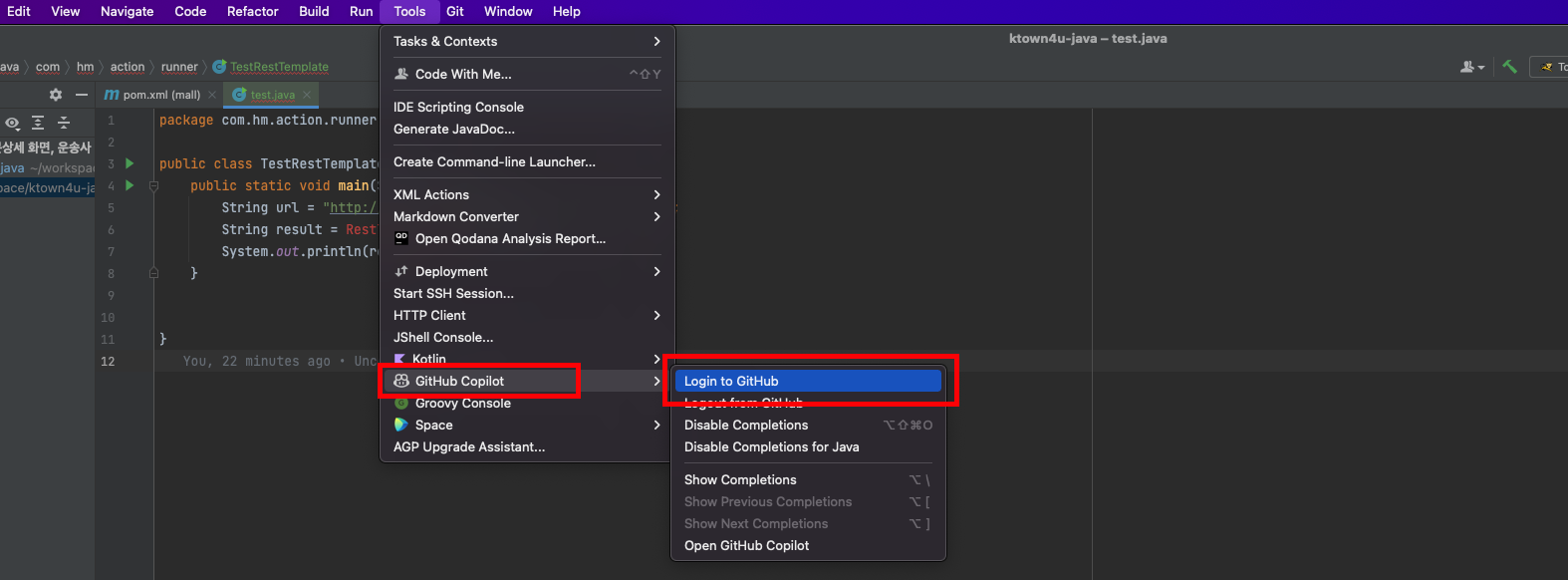Collapse main method fold marker on line 4
1568x580 pixels.
pyautogui.click(x=153, y=185)
